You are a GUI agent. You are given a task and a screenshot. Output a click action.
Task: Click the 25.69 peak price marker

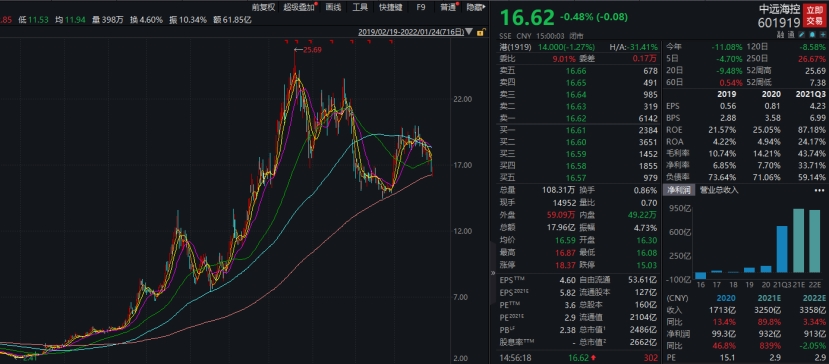311,50
